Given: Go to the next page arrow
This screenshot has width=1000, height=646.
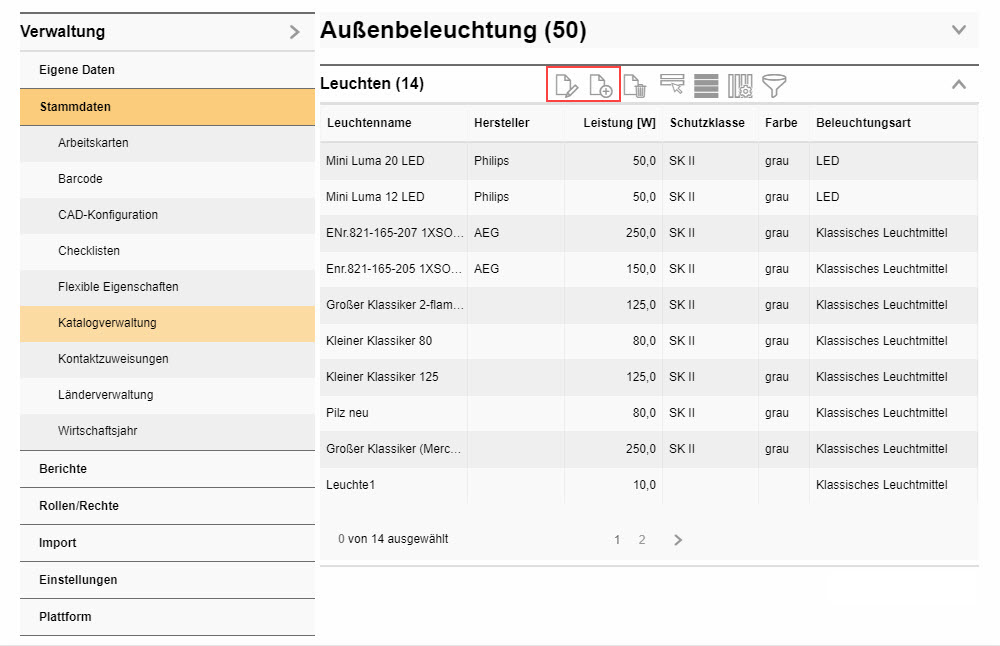Looking at the screenshot, I should (x=678, y=539).
